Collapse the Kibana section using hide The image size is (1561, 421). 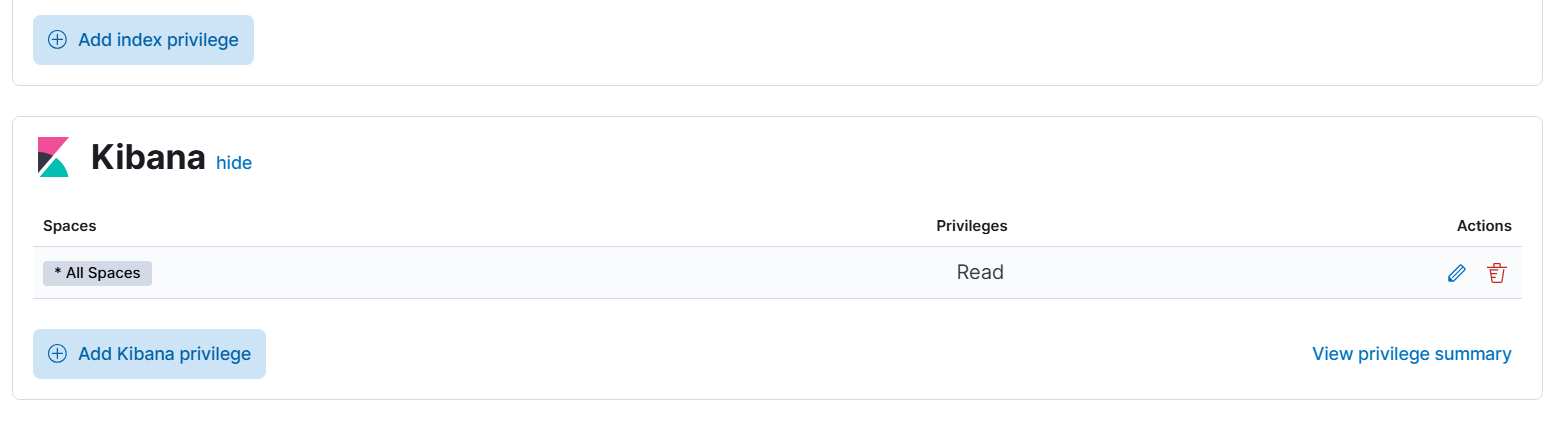[x=234, y=162]
